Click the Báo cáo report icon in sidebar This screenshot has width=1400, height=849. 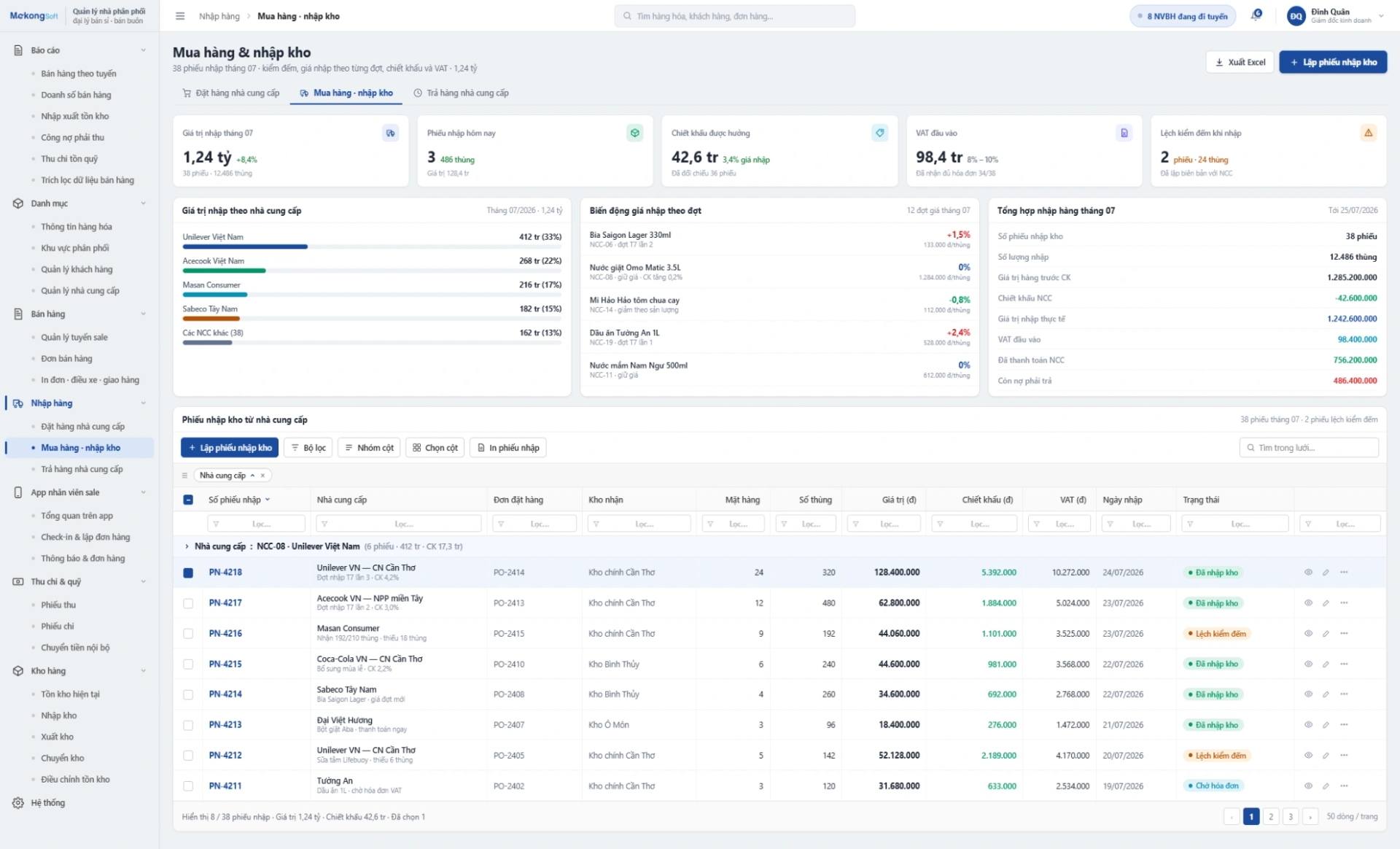coord(18,50)
